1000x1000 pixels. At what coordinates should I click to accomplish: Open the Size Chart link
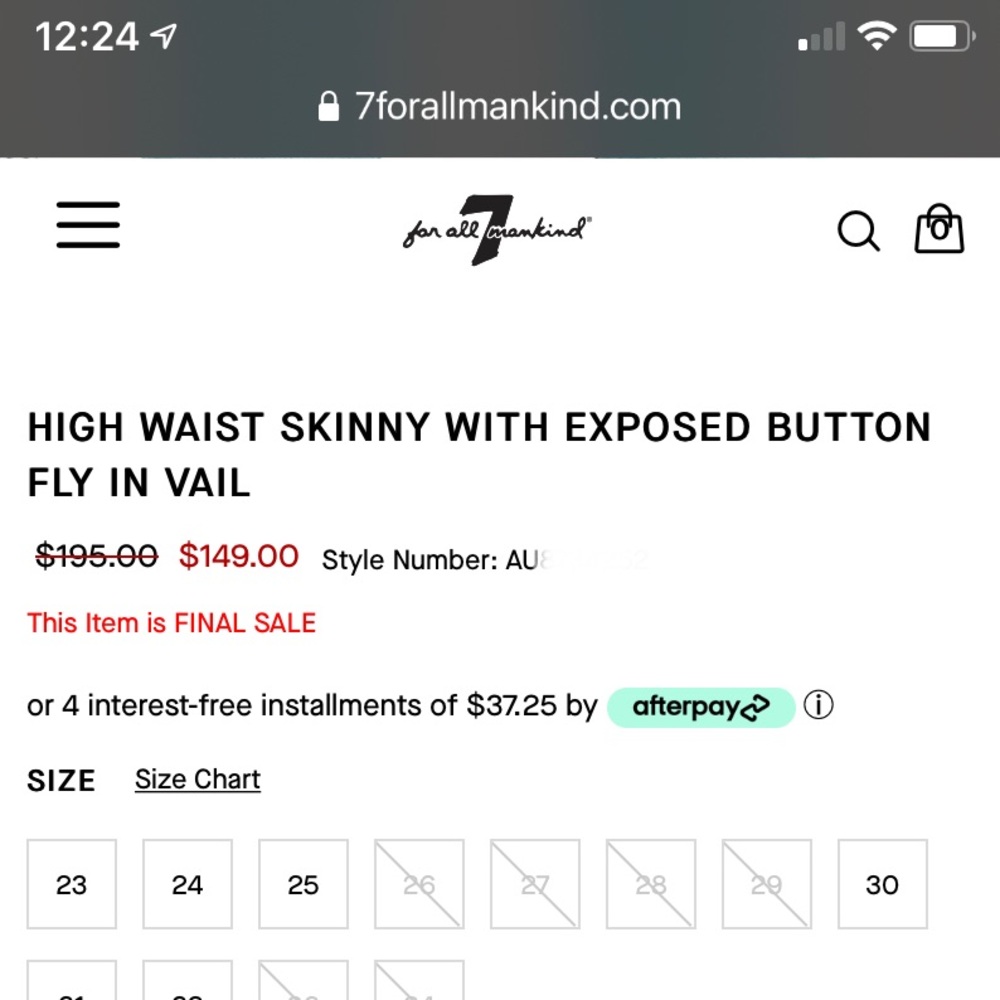click(198, 780)
